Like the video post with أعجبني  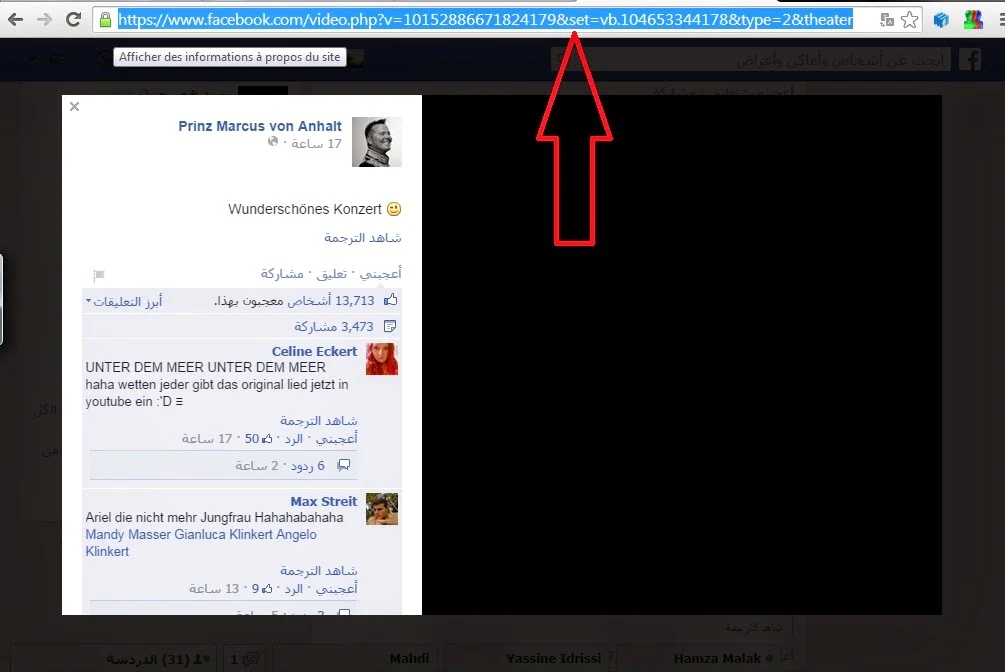[381, 274]
